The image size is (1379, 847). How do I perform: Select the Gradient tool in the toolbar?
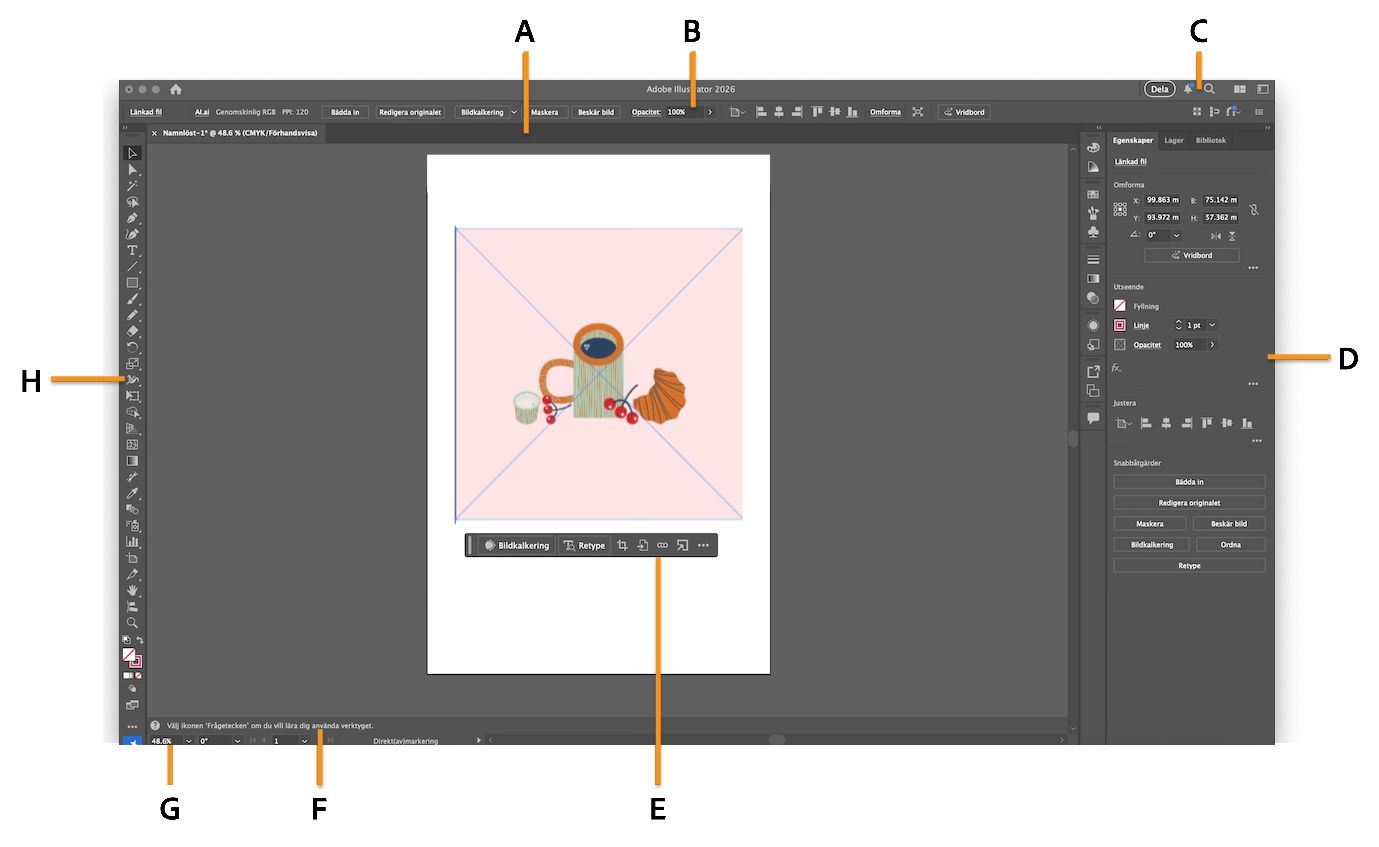coord(132,461)
